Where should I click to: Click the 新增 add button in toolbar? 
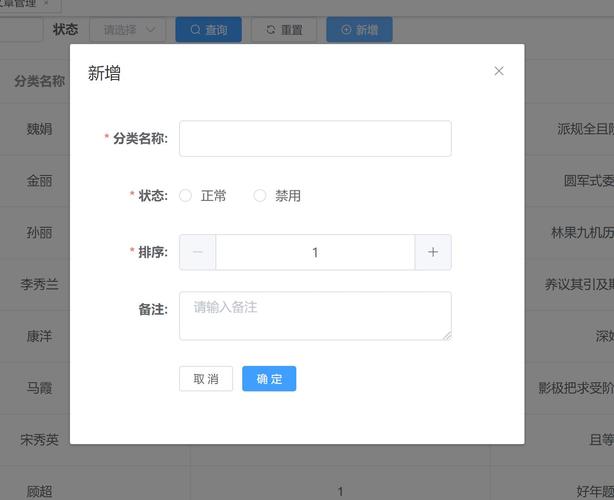359,30
